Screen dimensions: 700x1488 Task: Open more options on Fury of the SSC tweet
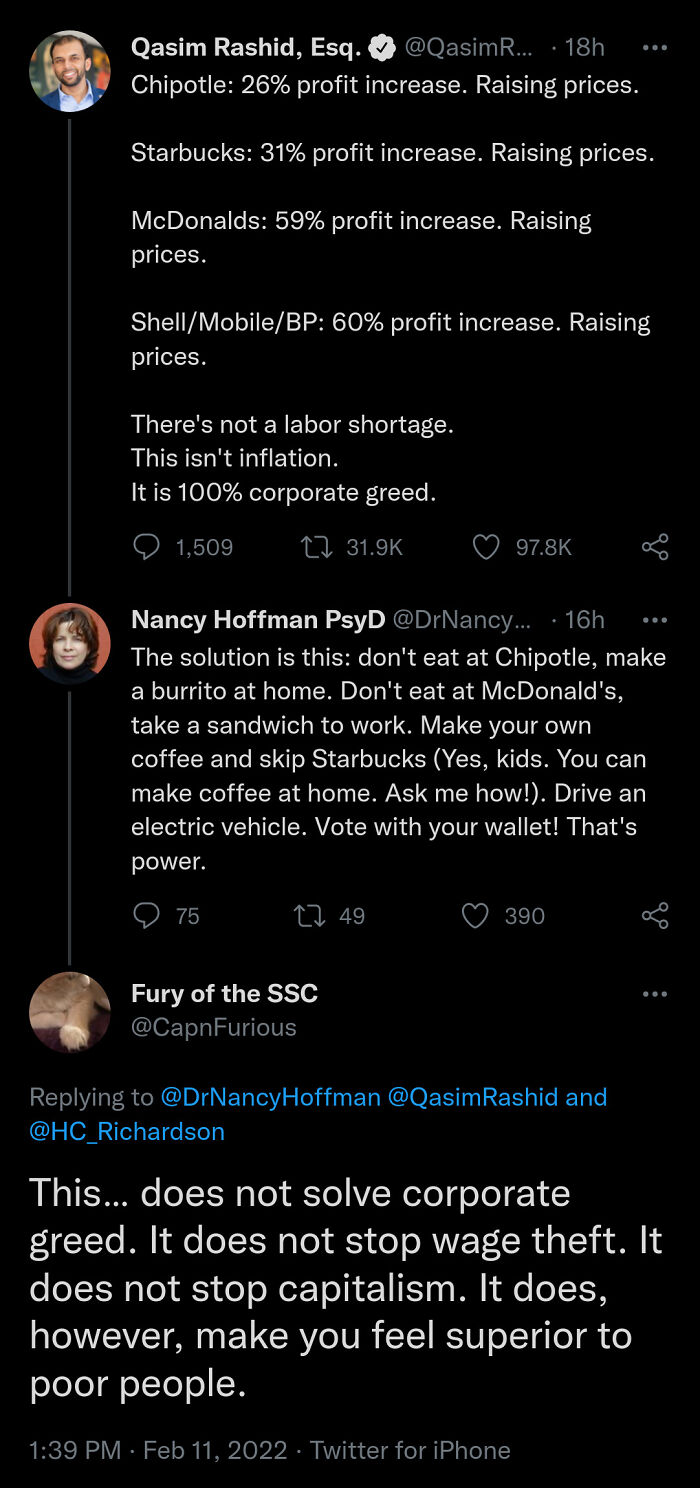click(x=655, y=994)
